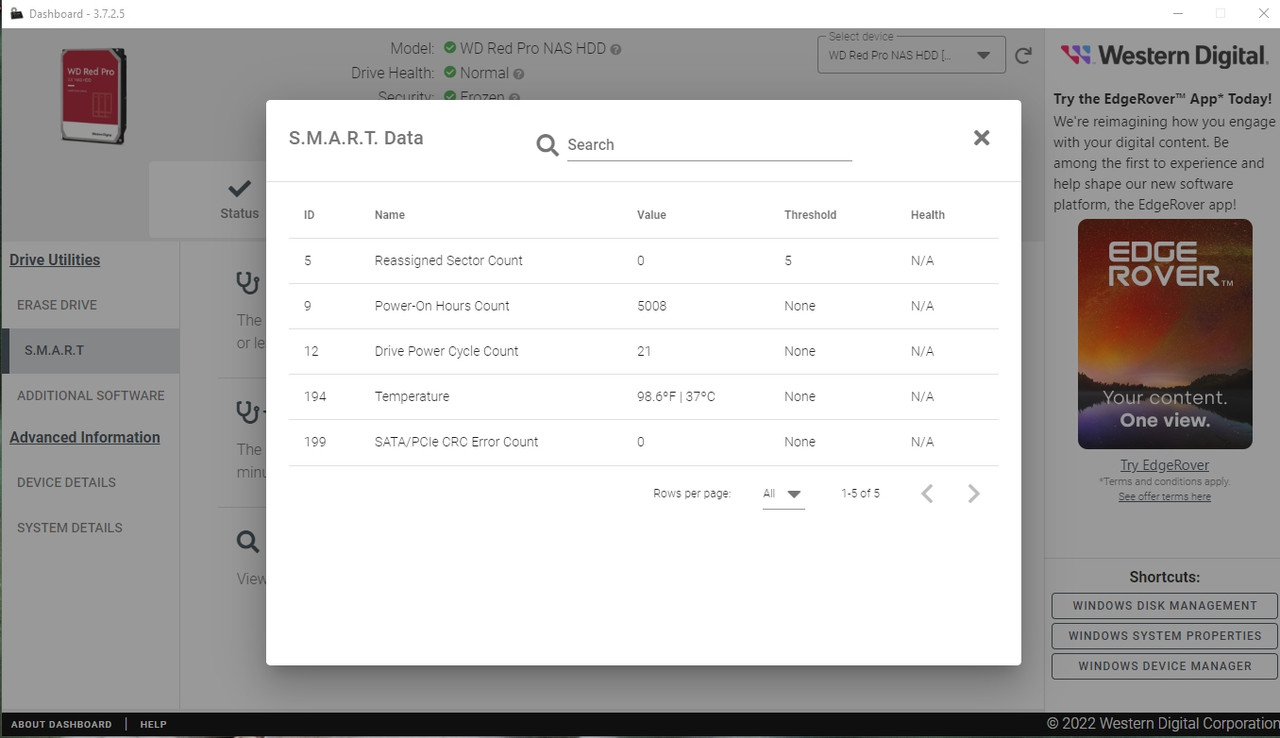Click the Drive Power Cycle value 21
1280x738 pixels.
644,351
